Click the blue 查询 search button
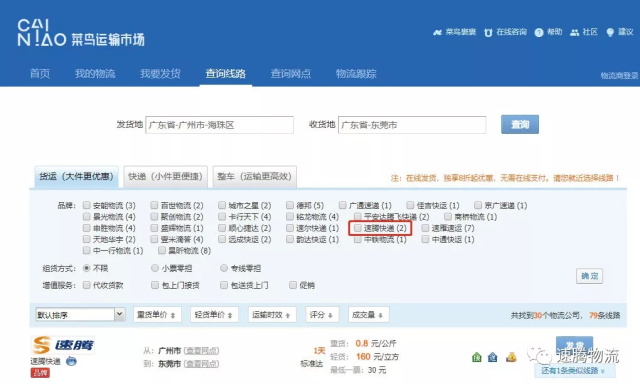 point(520,124)
